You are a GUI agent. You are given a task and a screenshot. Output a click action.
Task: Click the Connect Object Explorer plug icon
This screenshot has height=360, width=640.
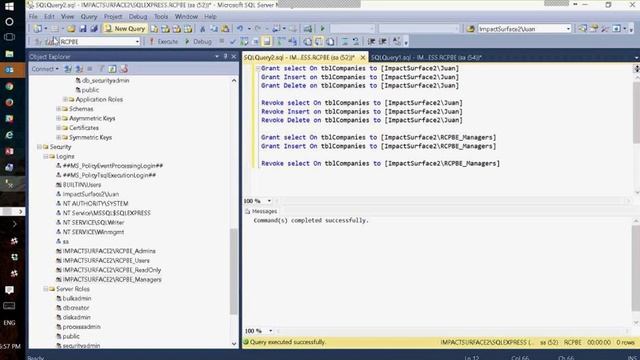point(68,69)
